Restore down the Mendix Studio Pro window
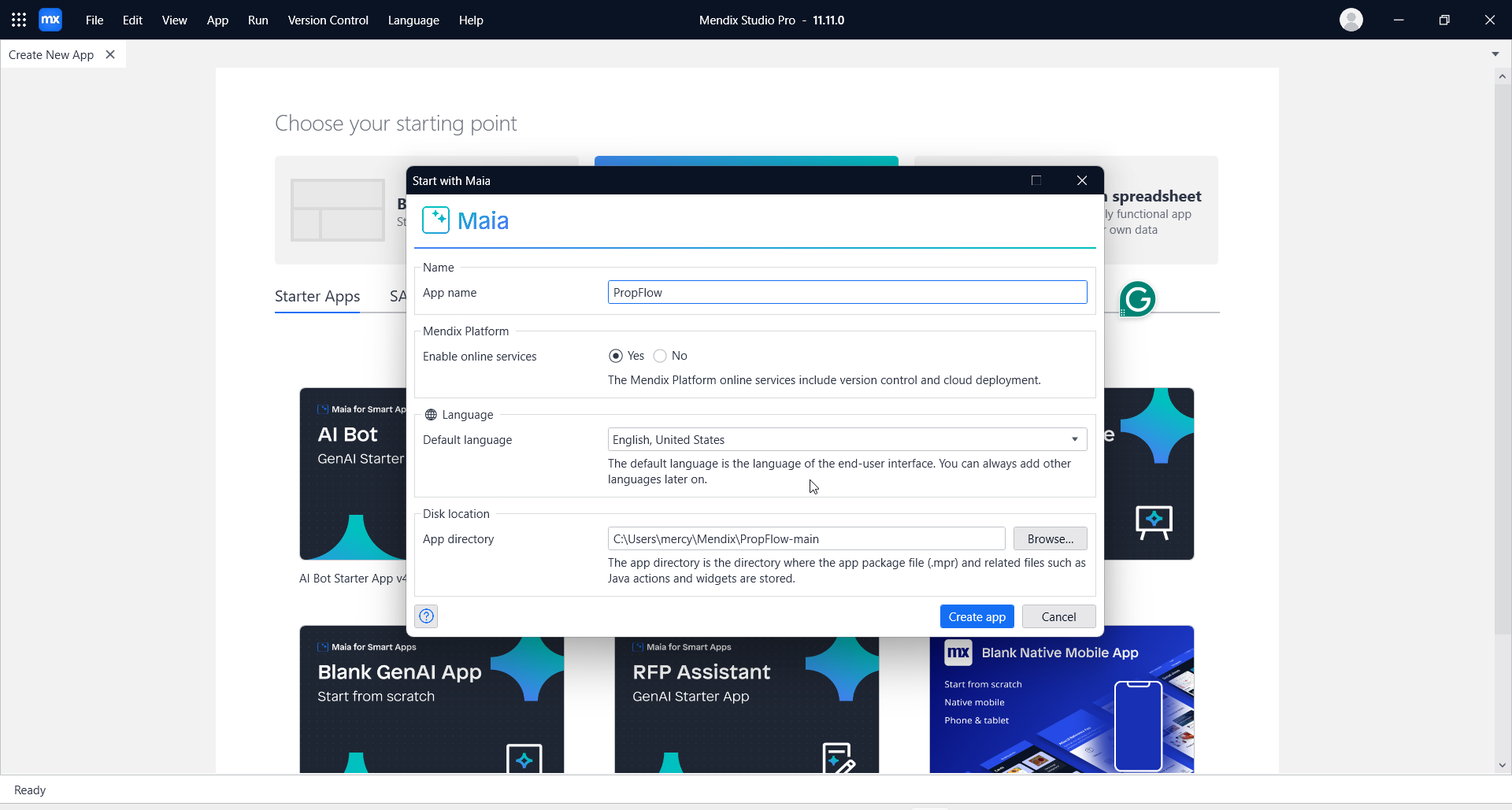Screen dimensions: 1512x810 coord(1444,20)
